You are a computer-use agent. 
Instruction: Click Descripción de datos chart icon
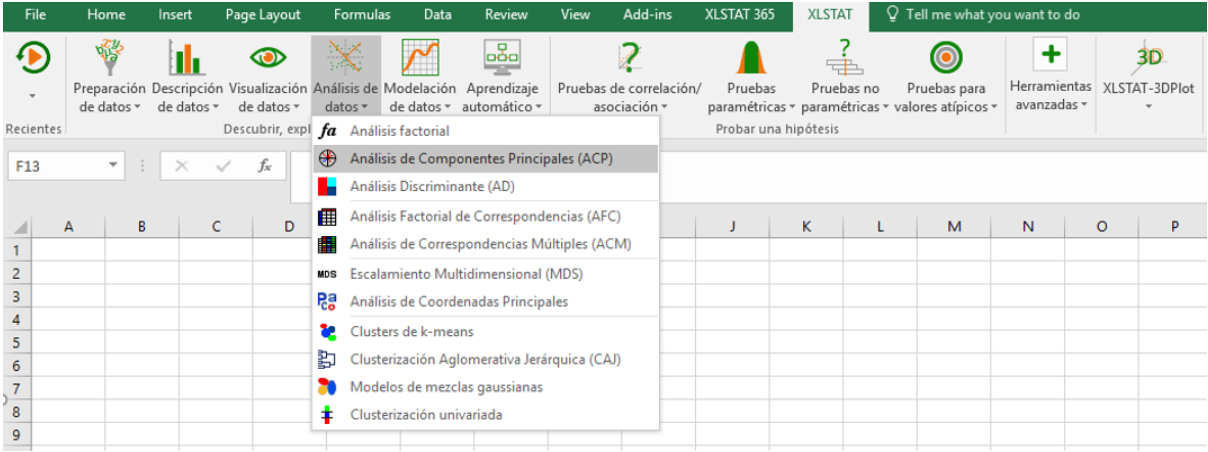point(187,61)
